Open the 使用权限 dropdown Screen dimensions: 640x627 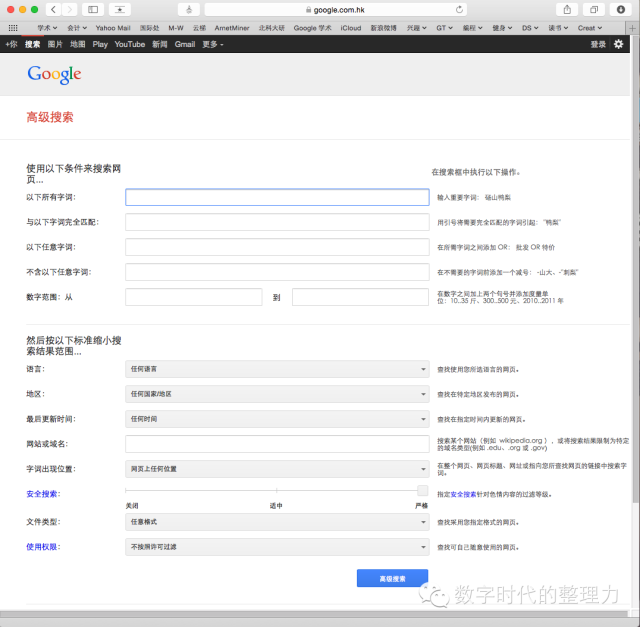[277, 547]
